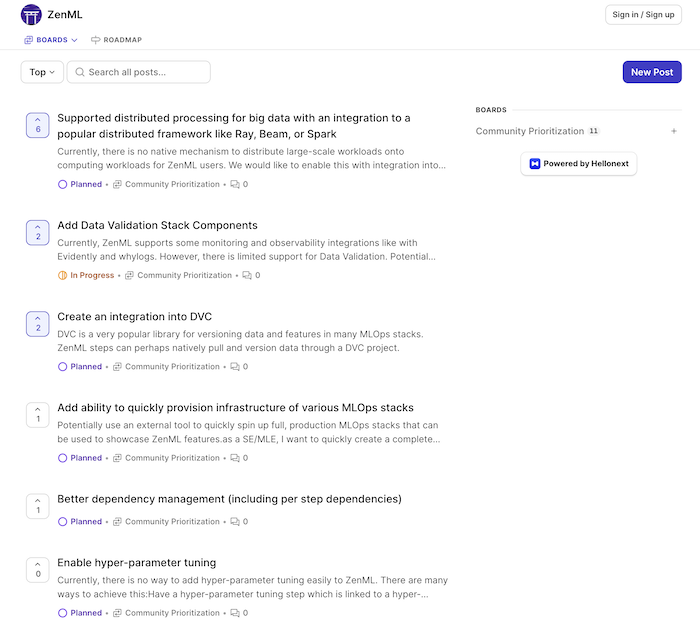Click Planned status on provision infrastructure post
The image size is (700, 626).
tap(80, 458)
